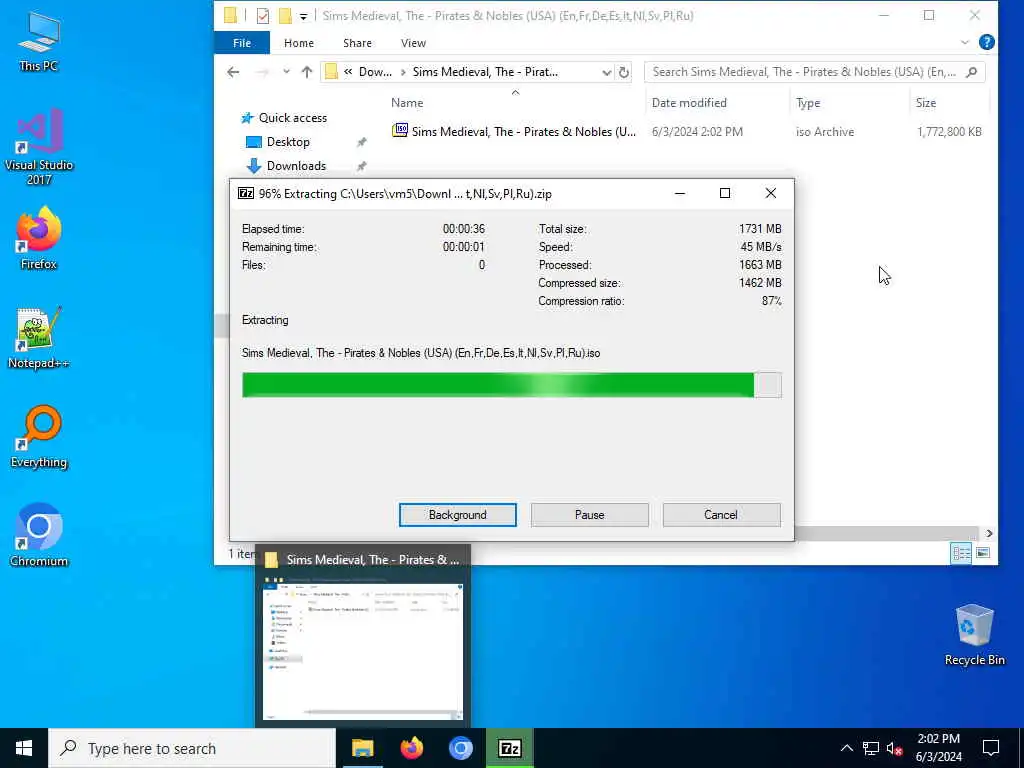Open File Explorer from the taskbar
This screenshot has width=1024, height=768.
pyautogui.click(x=362, y=748)
